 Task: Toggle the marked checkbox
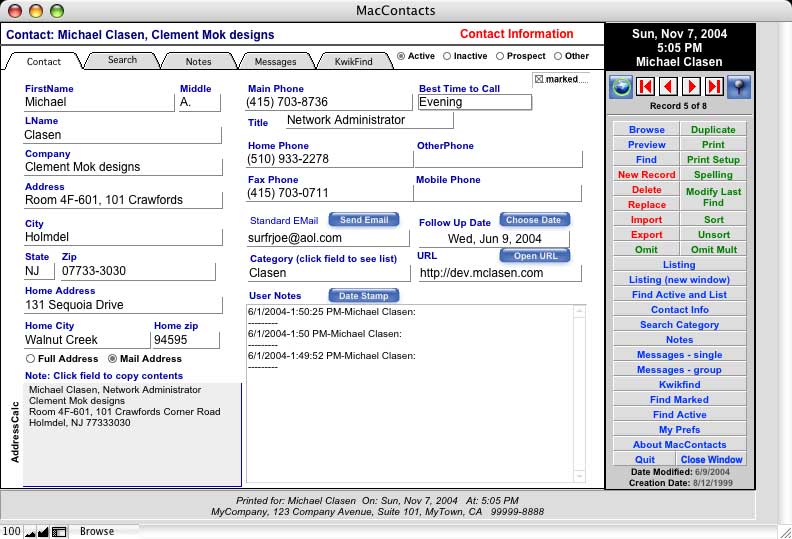tap(539, 79)
